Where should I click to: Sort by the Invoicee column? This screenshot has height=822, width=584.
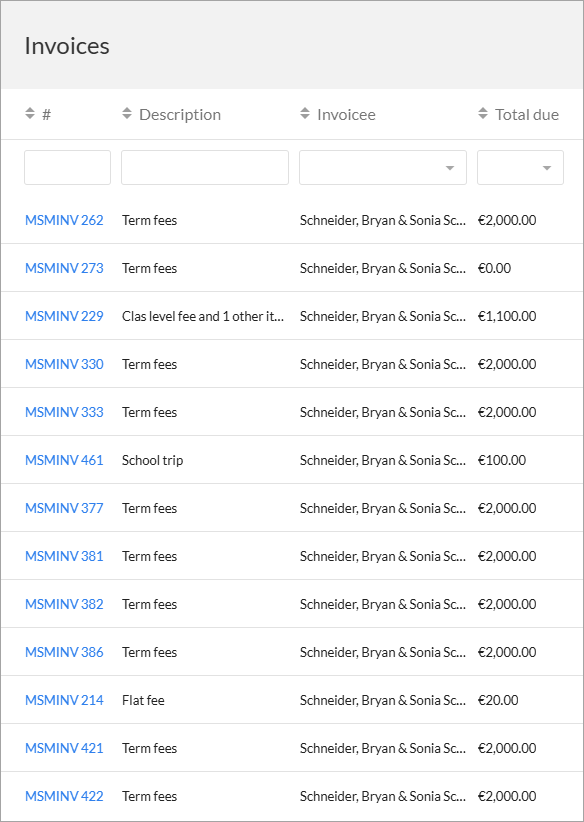(x=338, y=114)
